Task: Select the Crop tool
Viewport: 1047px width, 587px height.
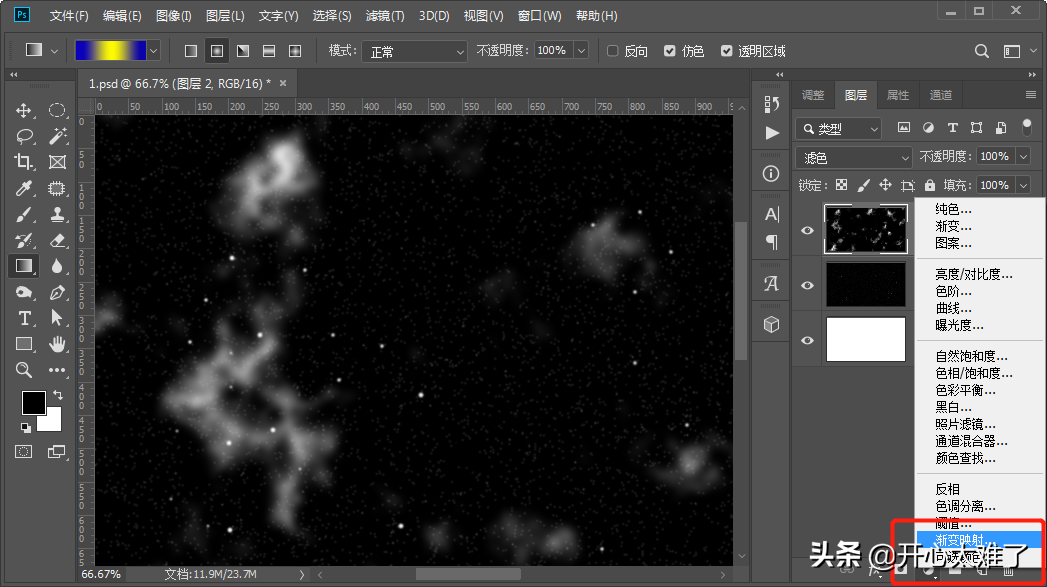Action: [x=24, y=162]
